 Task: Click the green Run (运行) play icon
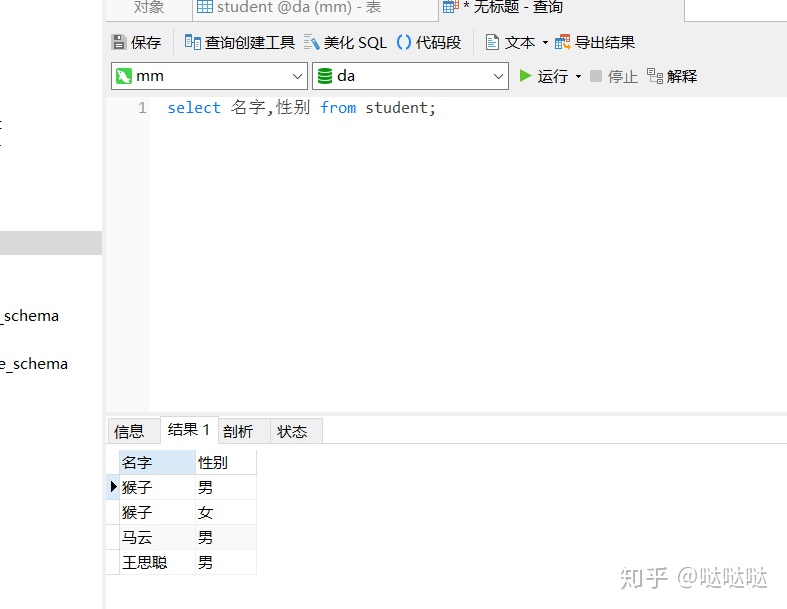(x=526, y=76)
